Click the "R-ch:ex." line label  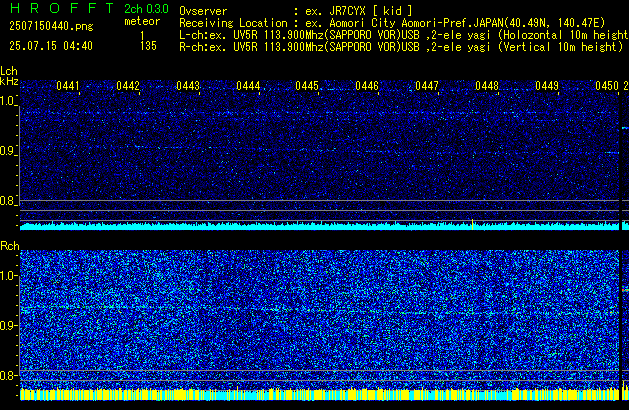203,47
